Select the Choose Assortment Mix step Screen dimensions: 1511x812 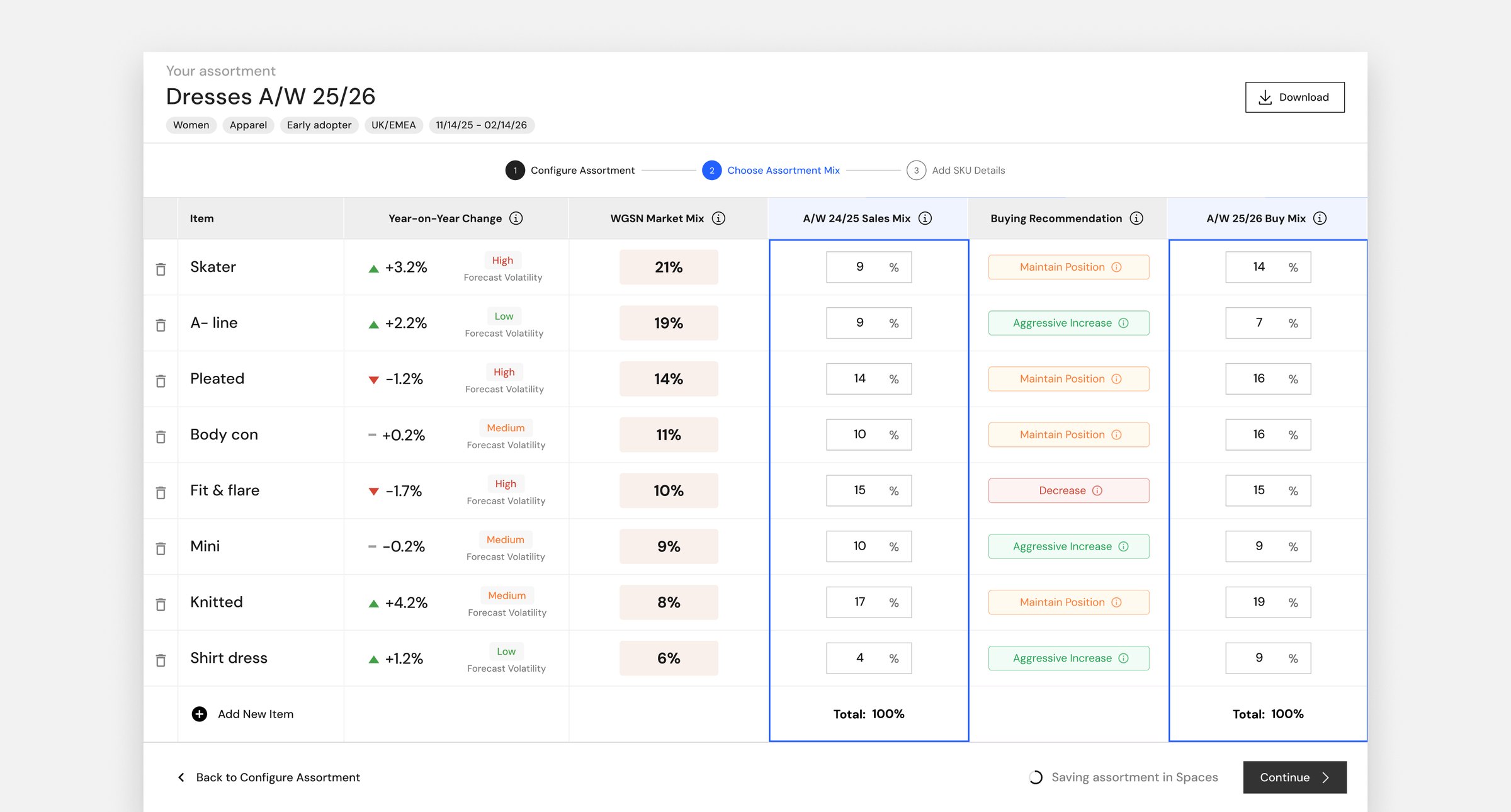tap(771, 170)
